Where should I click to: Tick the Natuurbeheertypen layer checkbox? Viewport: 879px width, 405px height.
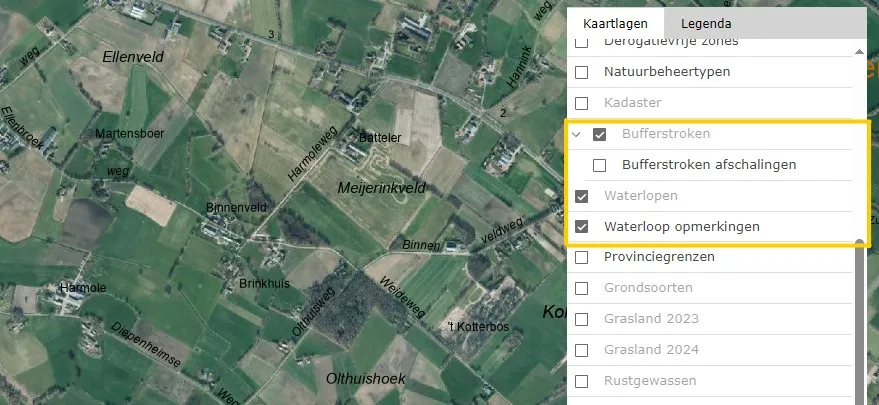(582, 72)
